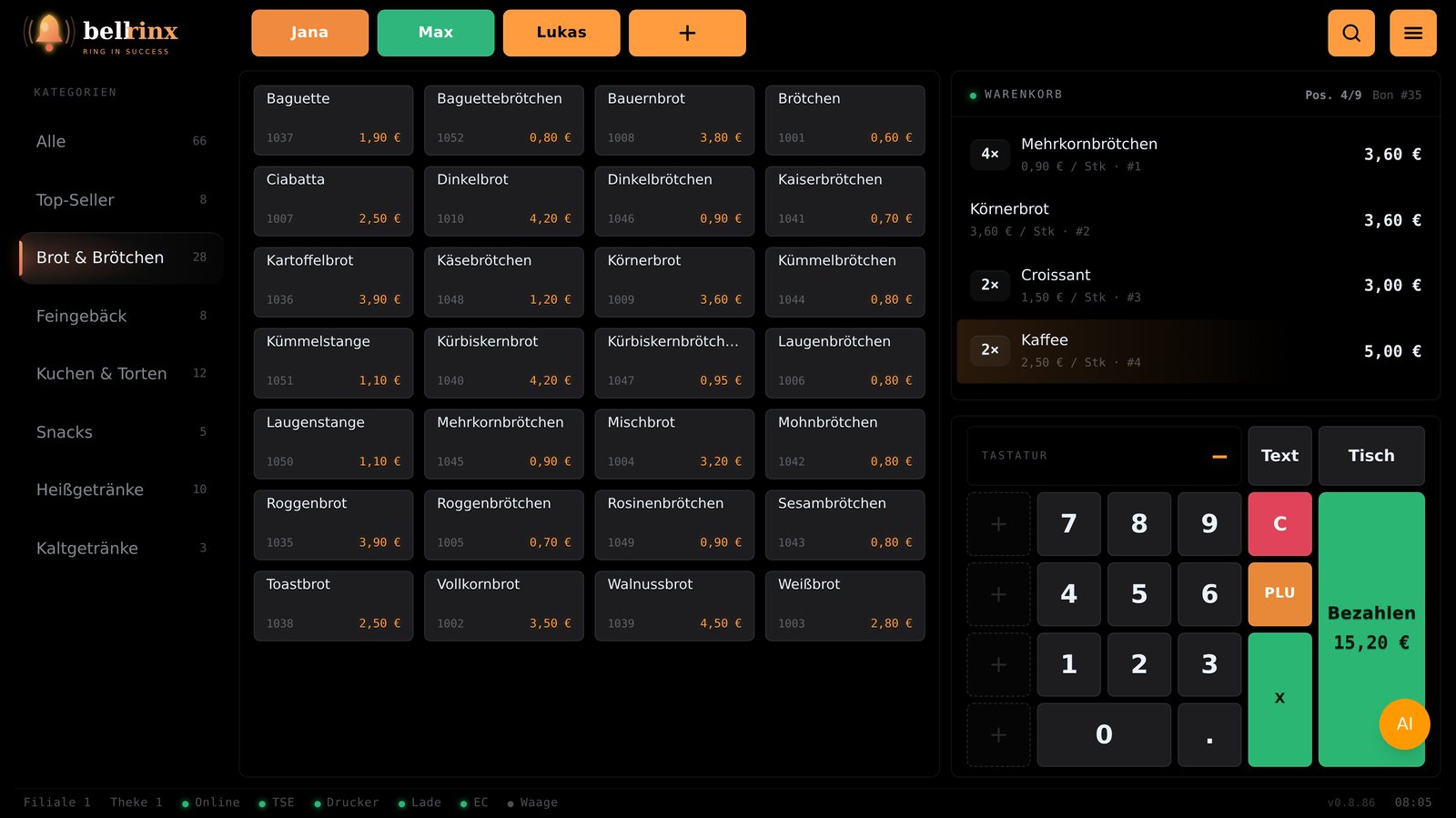Switch to cashier Lukas tab
1456x818 pixels.
coord(561,33)
